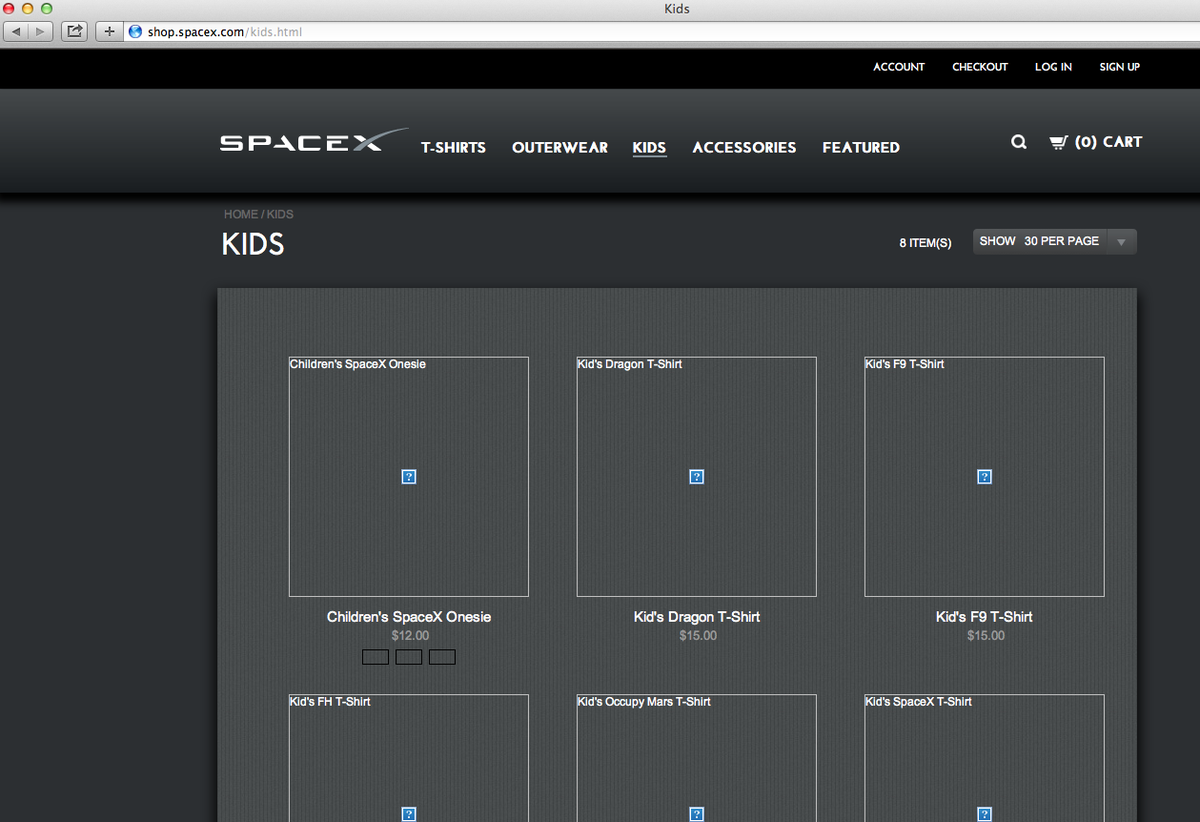The width and height of the screenshot is (1200, 822).
Task: Click the Kid's Occupy Mars T-Shirt missing image icon
Action: (x=697, y=814)
